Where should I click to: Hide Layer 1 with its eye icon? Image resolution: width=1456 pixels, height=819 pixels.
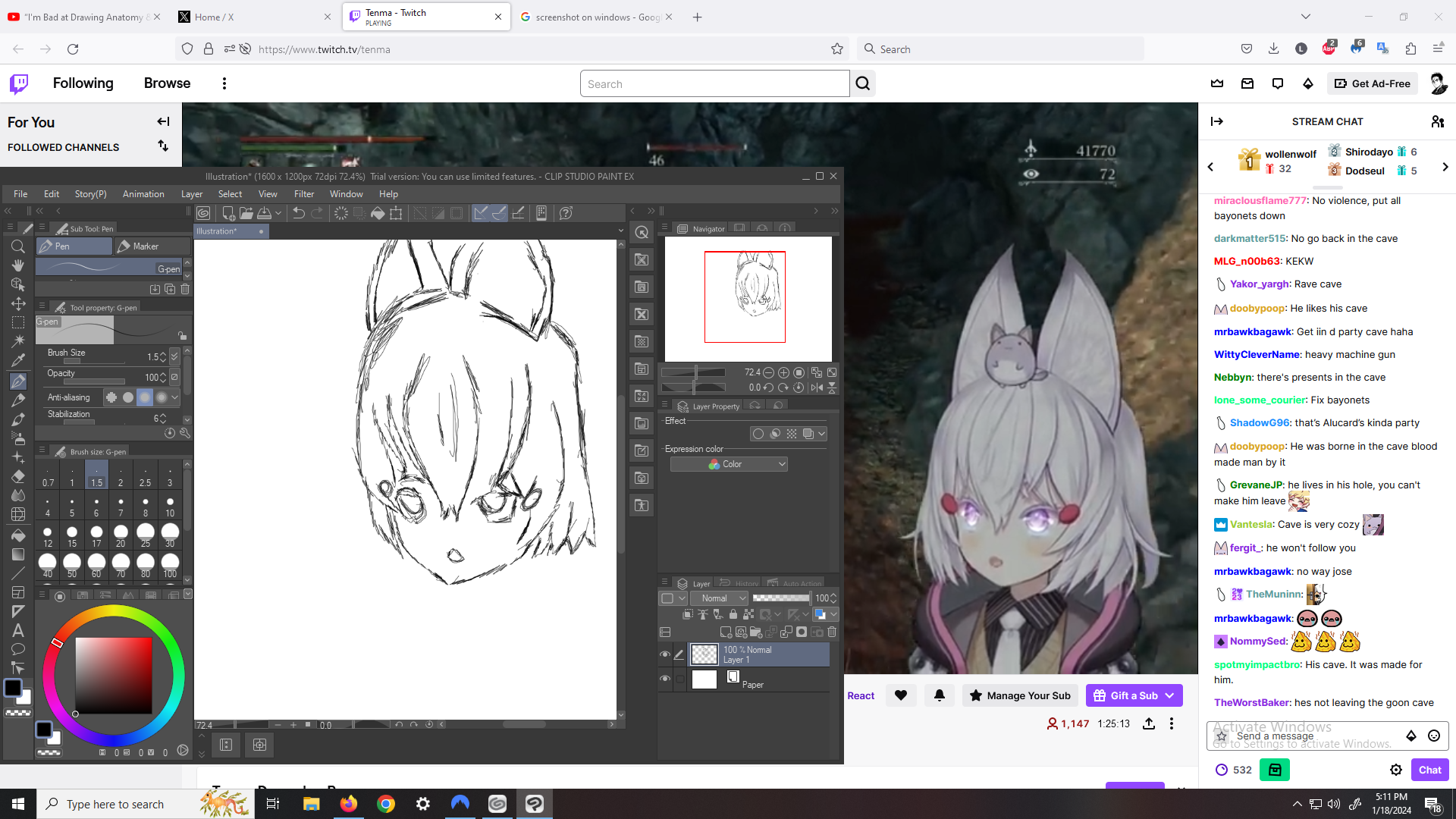coord(665,654)
